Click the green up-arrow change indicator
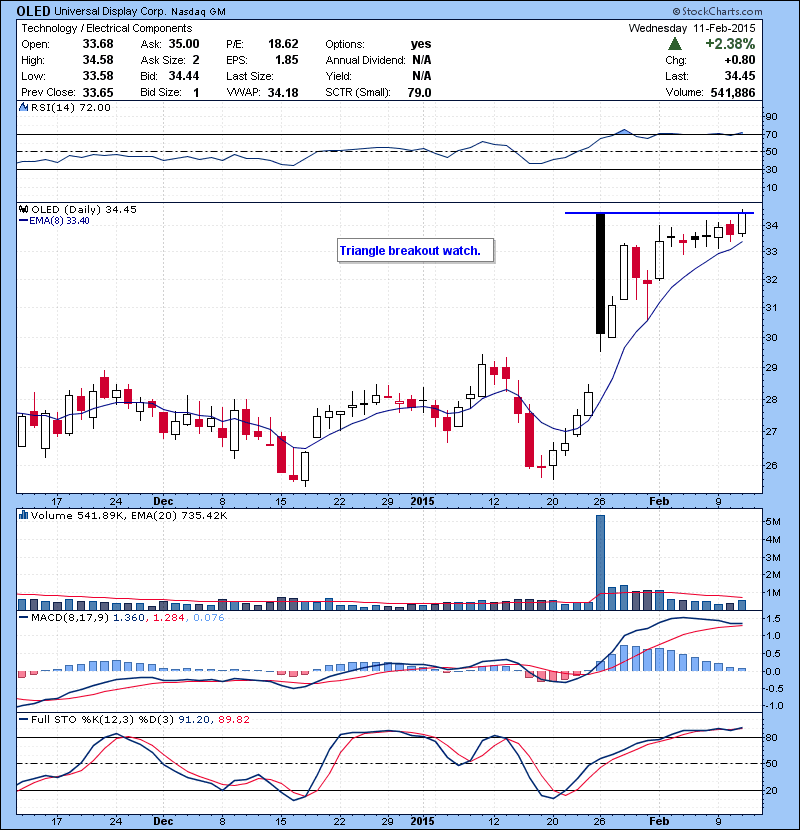 point(676,45)
